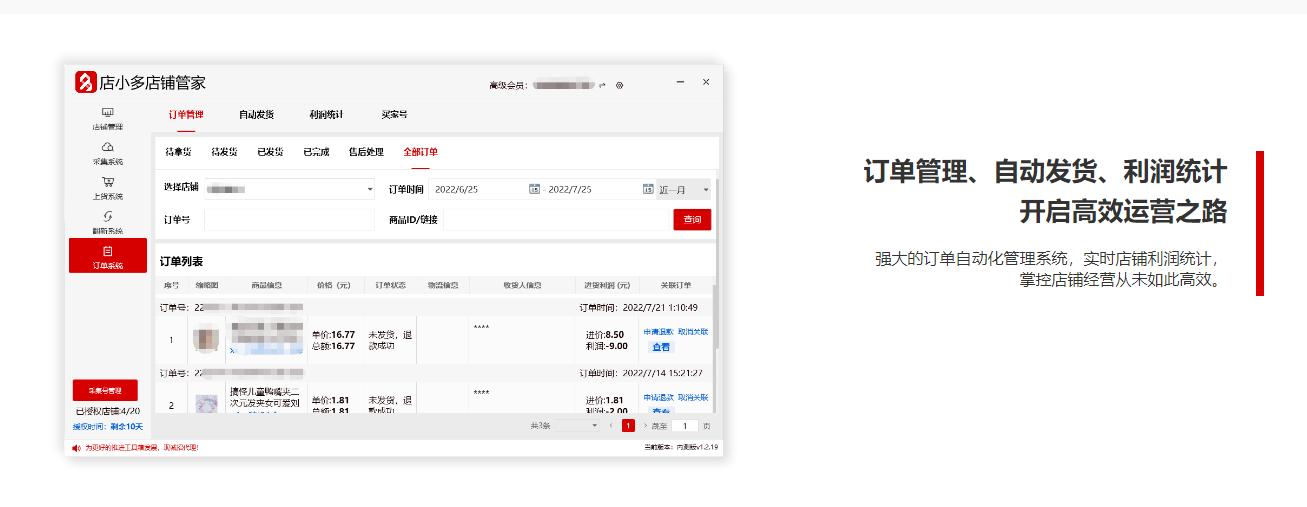Image resolution: width=1307 pixels, height=507 pixels.
Task: Click the 店小多 app logo
Action: [x=85, y=83]
